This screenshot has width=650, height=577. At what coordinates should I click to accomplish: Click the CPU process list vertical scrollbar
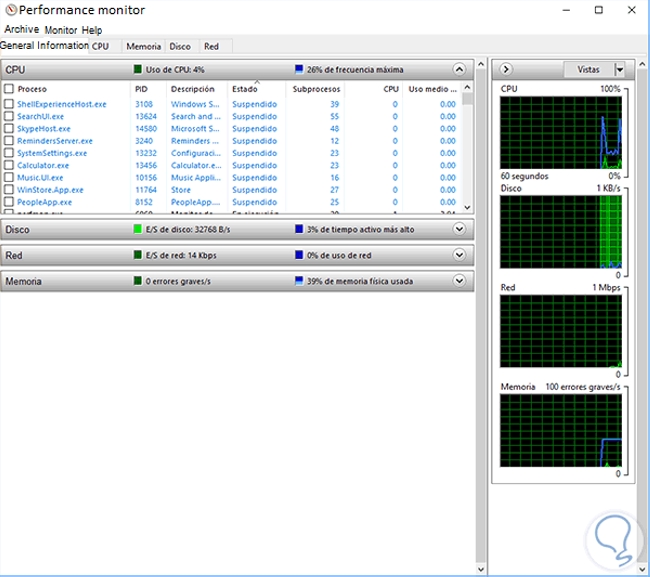tap(467, 150)
